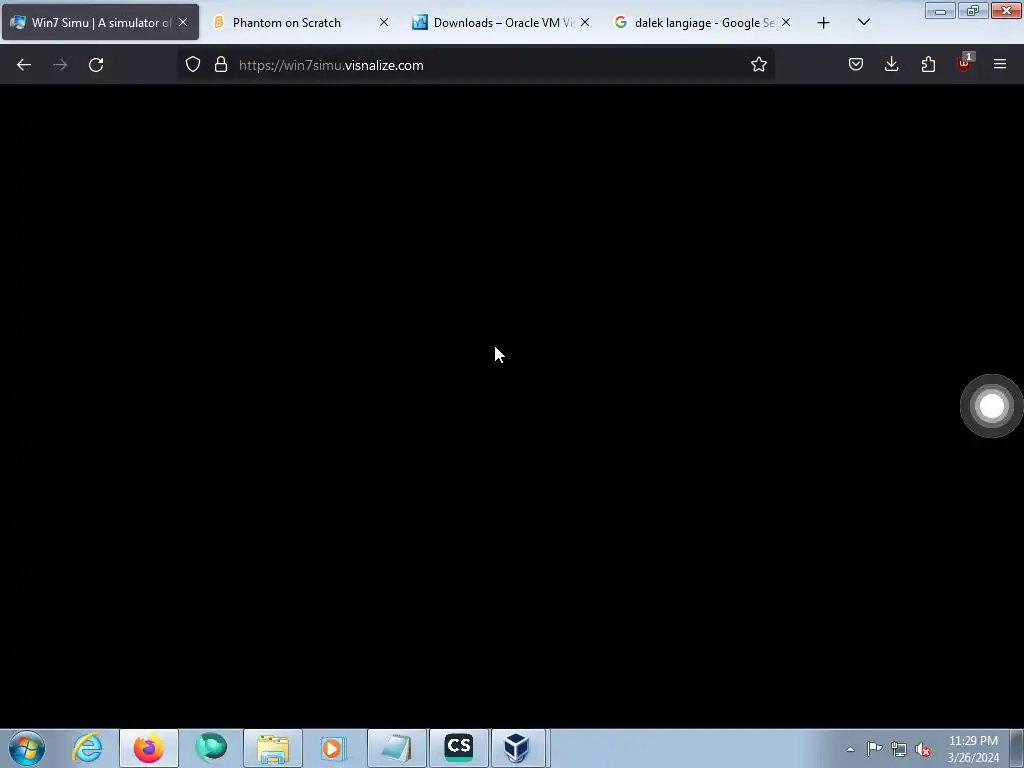Close the dalek langiage Google tab
This screenshot has width=1024, height=768.
[786, 23]
